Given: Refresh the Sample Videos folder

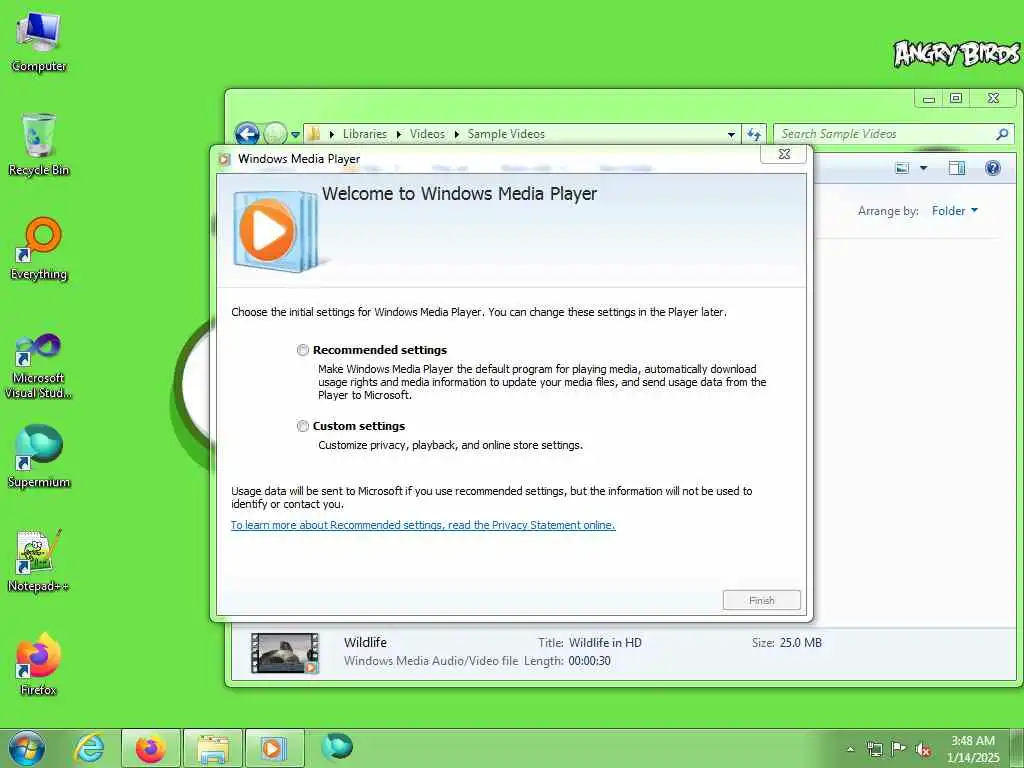Looking at the screenshot, I should 754,135.
